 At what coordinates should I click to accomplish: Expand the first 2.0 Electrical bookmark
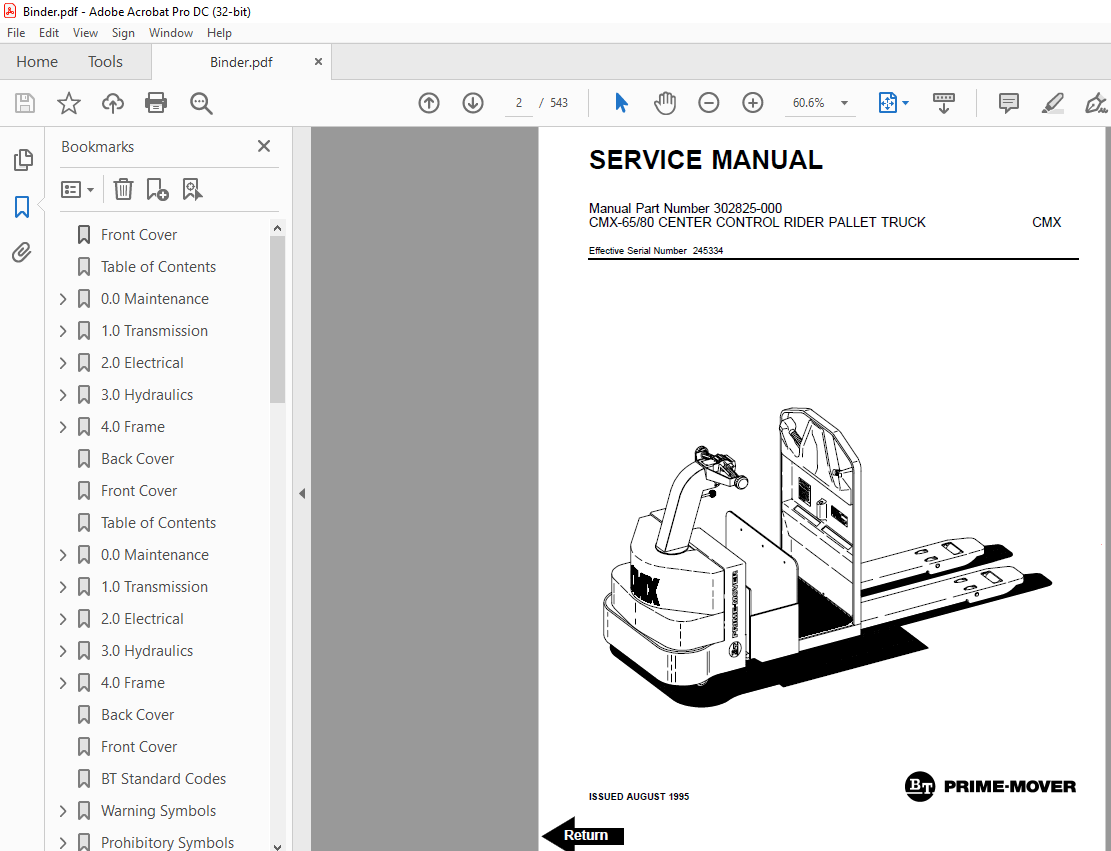tap(63, 363)
